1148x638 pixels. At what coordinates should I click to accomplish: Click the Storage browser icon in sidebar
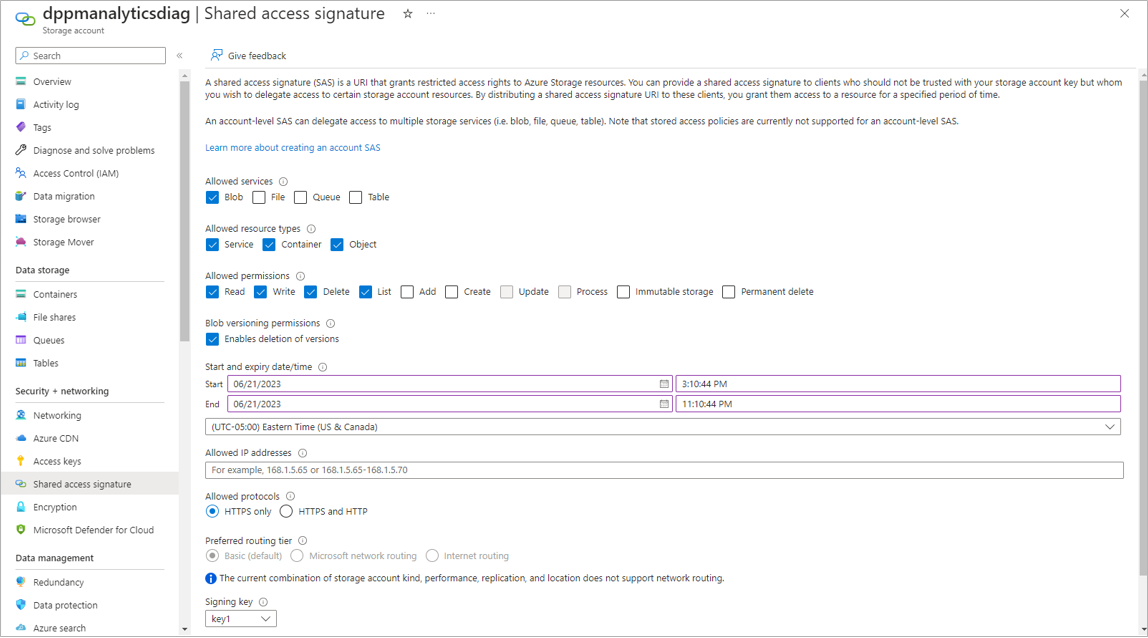click(20, 219)
